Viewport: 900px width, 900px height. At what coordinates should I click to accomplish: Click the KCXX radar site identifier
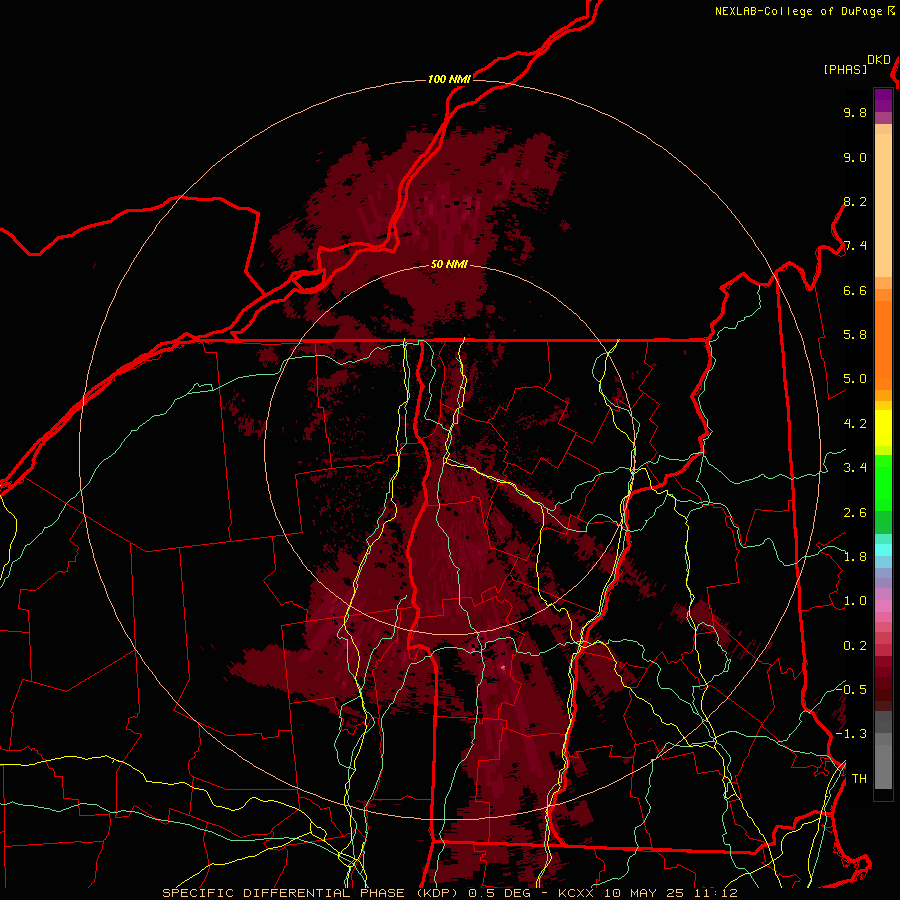[575, 893]
